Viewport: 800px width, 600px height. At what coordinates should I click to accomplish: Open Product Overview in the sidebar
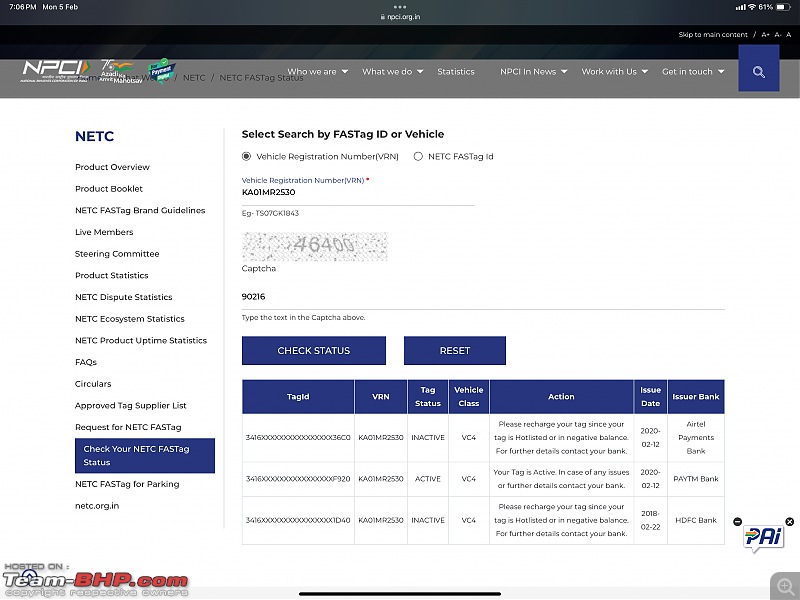(x=112, y=167)
